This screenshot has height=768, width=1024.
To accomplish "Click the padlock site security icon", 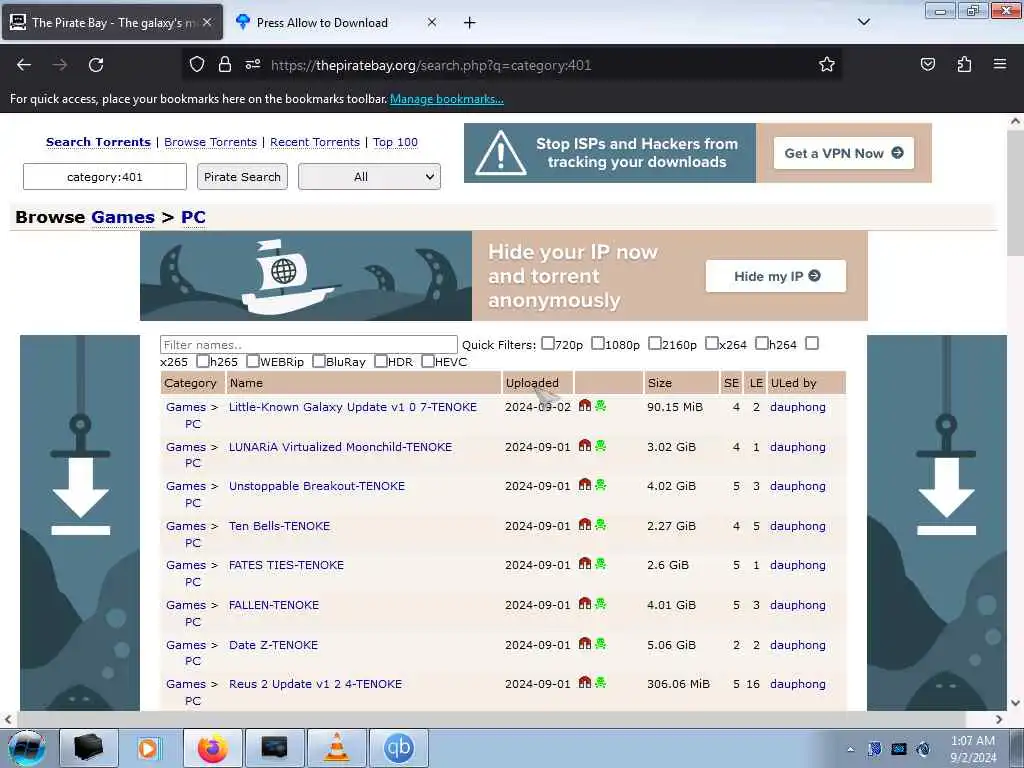I will pyautogui.click(x=225, y=65).
